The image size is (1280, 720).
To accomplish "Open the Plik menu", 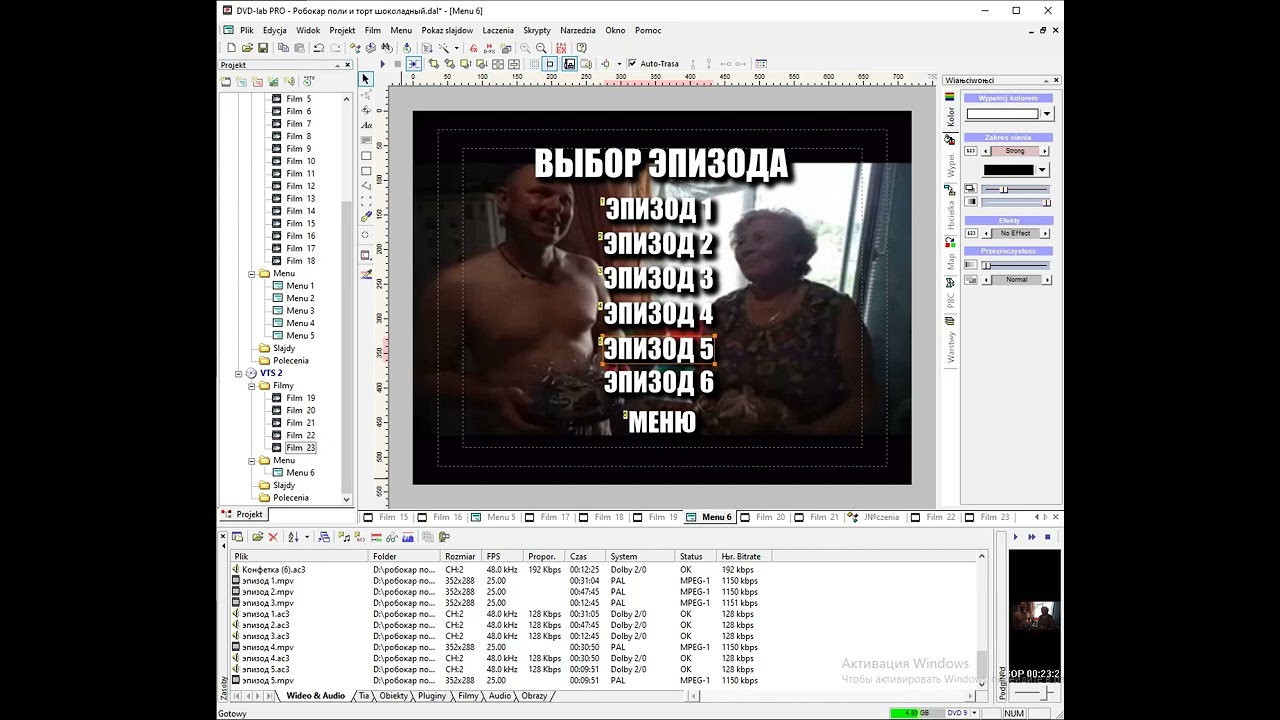I will coord(247,30).
